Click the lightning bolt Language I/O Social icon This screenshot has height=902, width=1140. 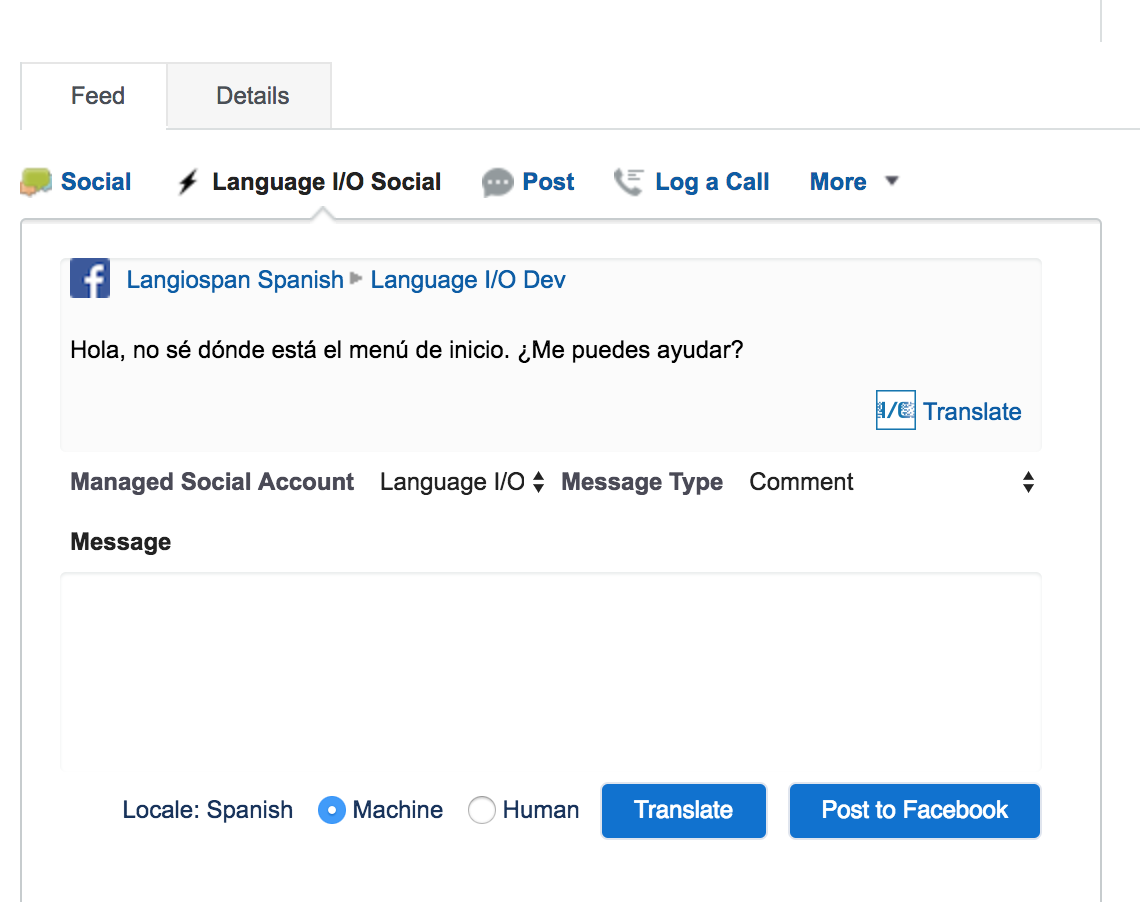pyautogui.click(x=188, y=182)
